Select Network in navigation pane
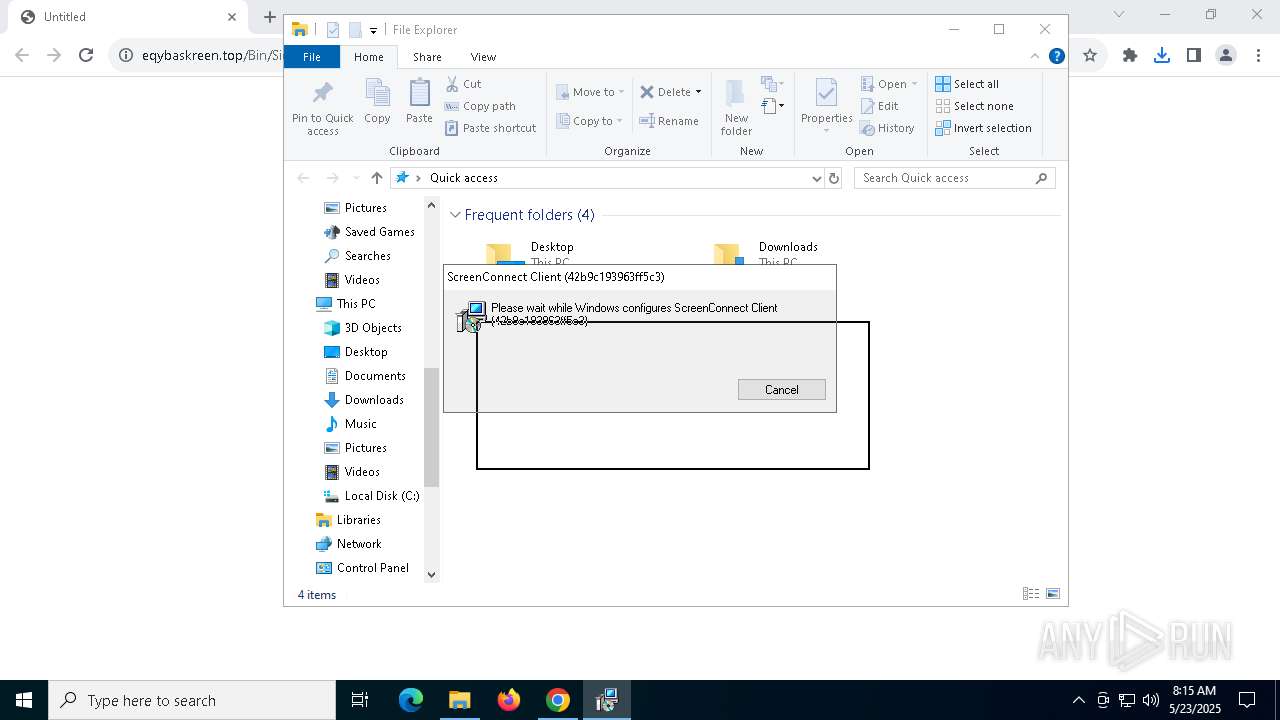 pos(348,544)
